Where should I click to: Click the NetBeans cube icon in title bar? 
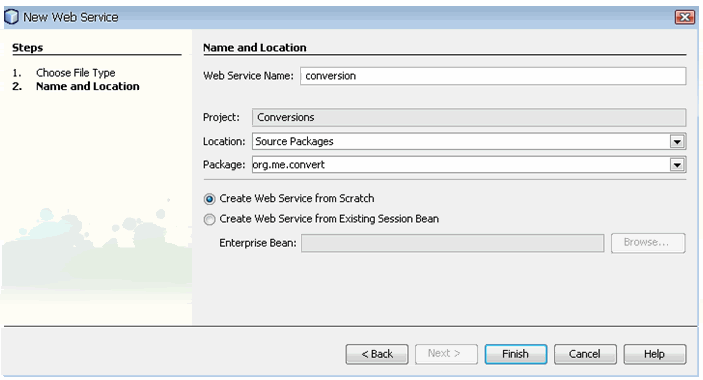11,17
